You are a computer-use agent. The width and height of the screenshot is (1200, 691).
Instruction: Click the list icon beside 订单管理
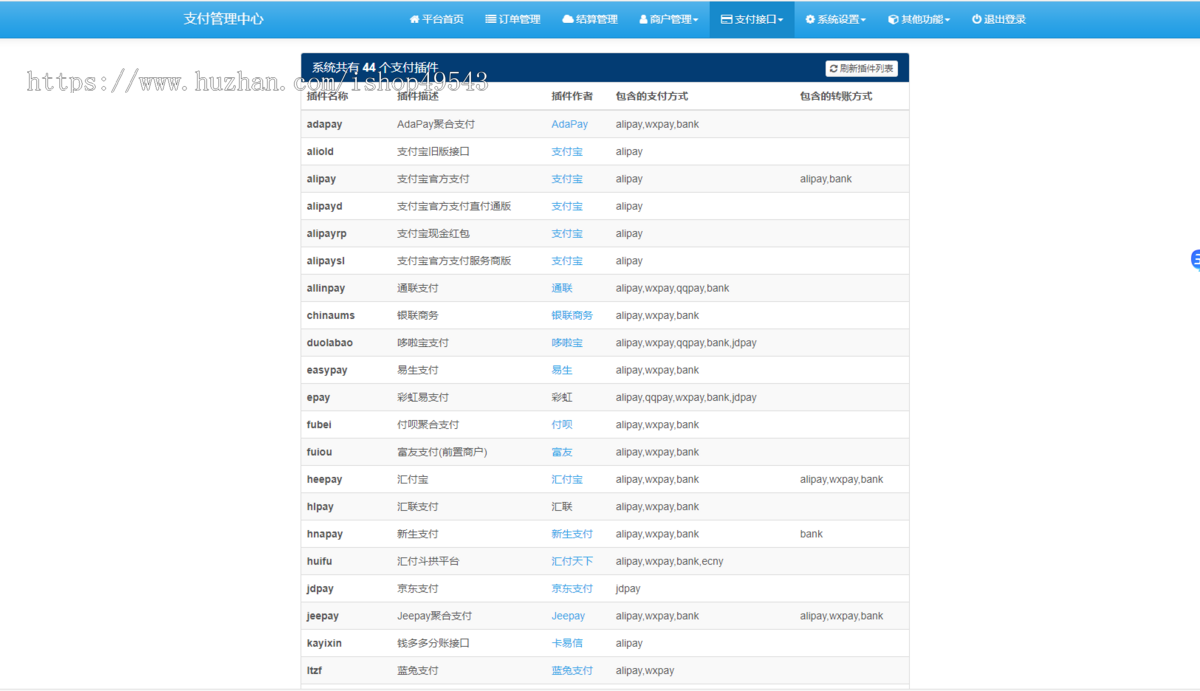click(491, 19)
